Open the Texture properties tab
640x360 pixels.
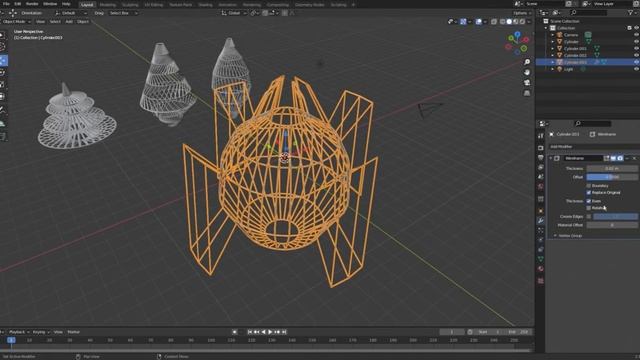(541, 281)
